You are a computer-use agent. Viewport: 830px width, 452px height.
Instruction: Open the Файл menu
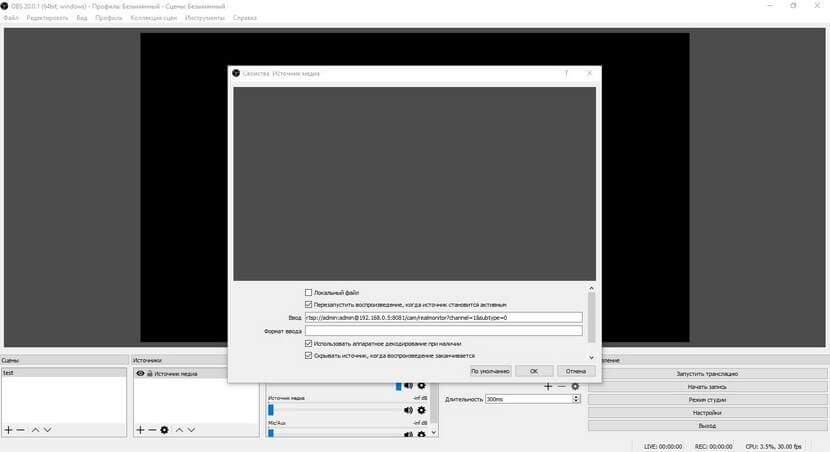[11, 17]
